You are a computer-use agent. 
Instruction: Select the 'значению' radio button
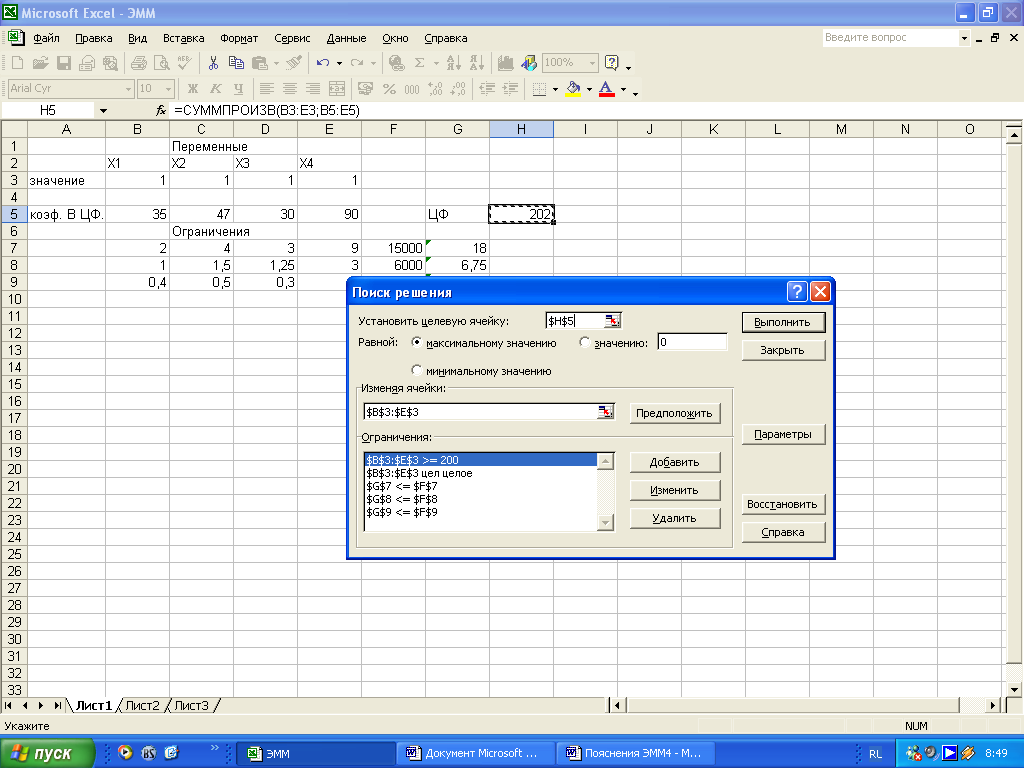[x=585, y=343]
